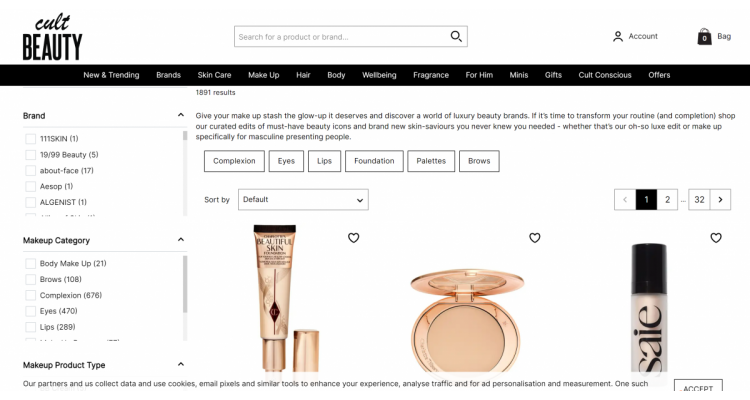This screenshot has width=750, height=400.
Task: Open the Gifts menu
Action: 553,75
